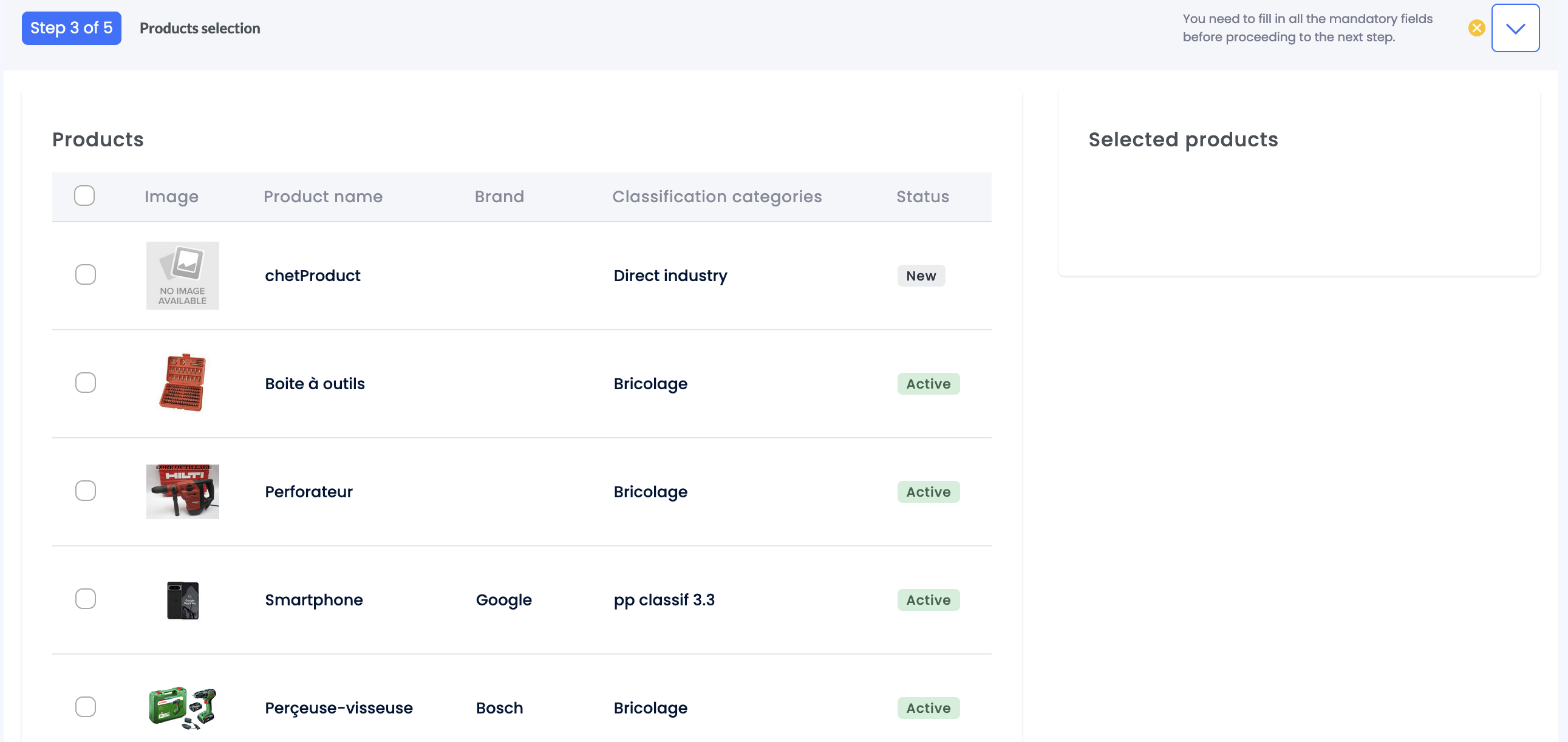This screenshot has height=742, width=1568.
Task: Click the New status badge on chetProduct
Action: pyautogui.click(x=921, y=275)
